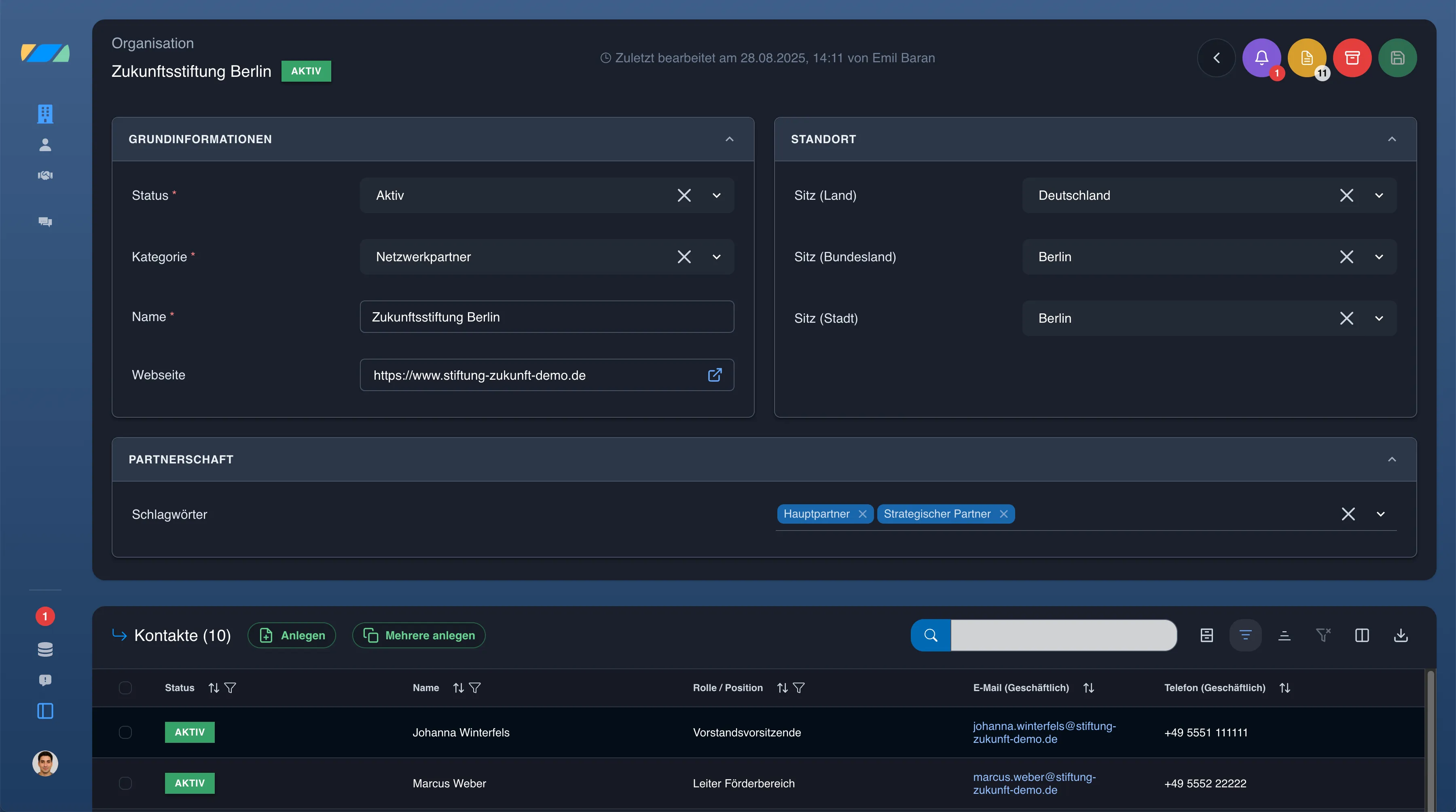Open the Sitz (Stadt) dropdown arrow
The width and height of the screenshot is (1456, 812).
[x=1379, y=319]
